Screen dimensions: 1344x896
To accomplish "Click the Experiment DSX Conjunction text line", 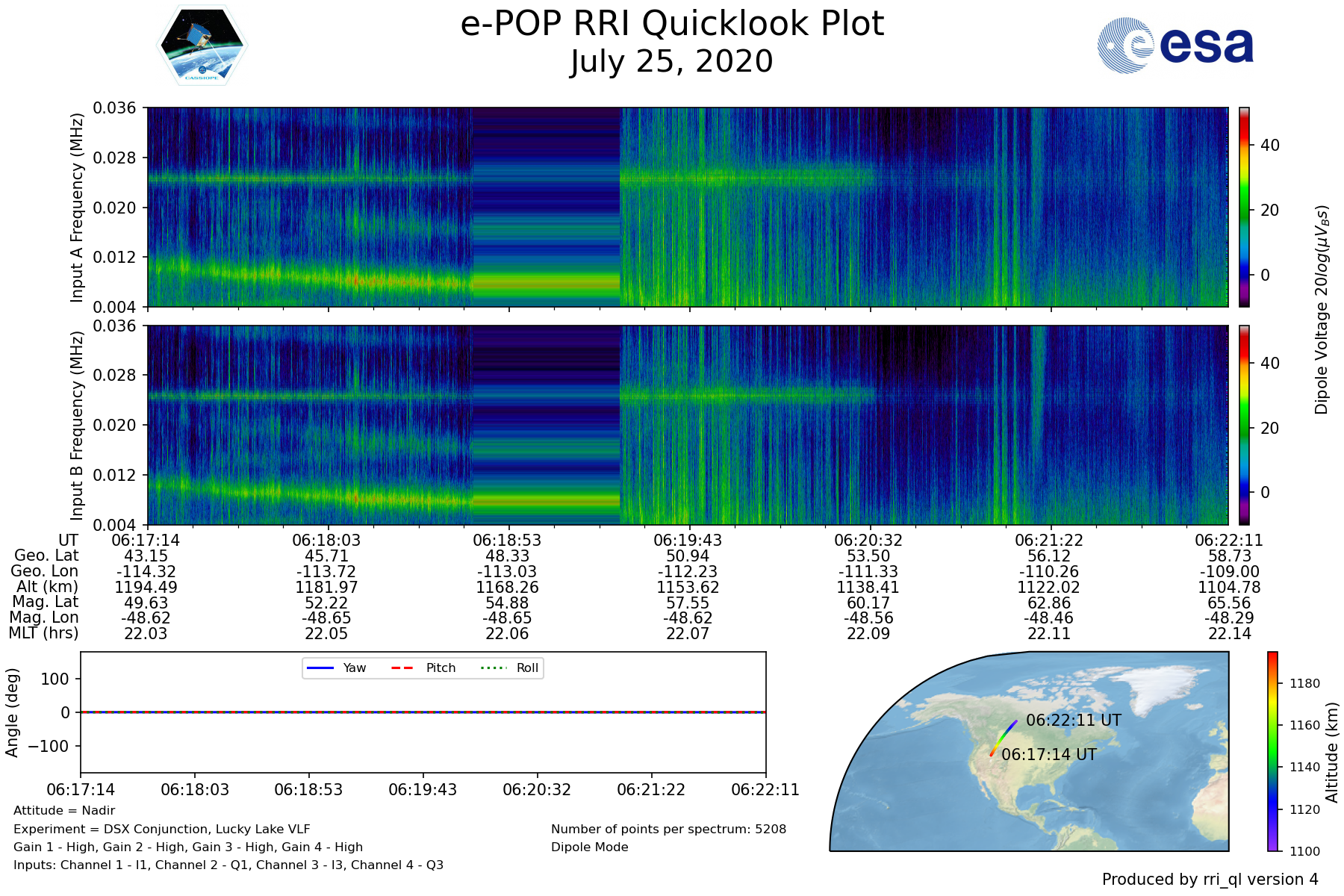I will (x=161, y=830).
